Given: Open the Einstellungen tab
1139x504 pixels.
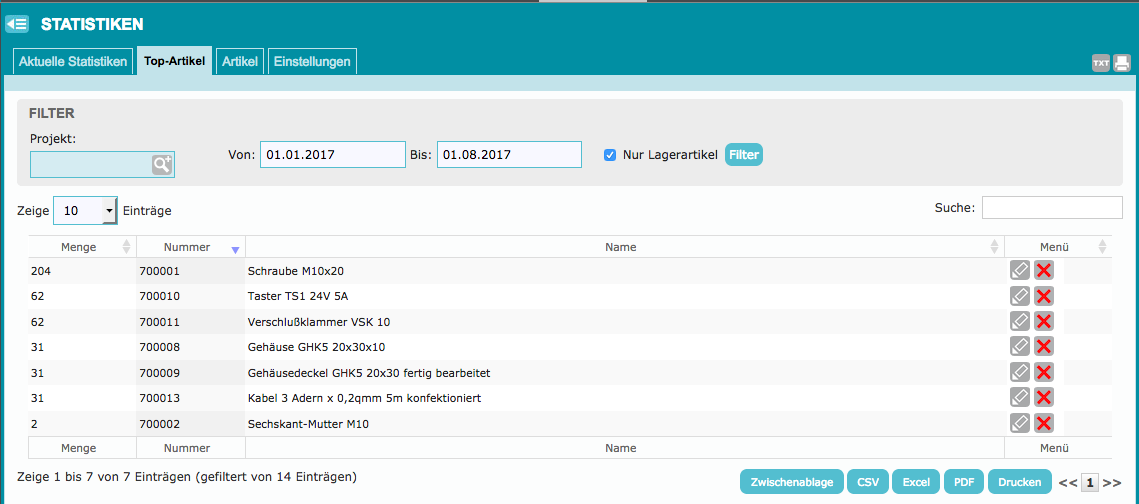Looking at the screenshot, I should click(x=312, y=62).
